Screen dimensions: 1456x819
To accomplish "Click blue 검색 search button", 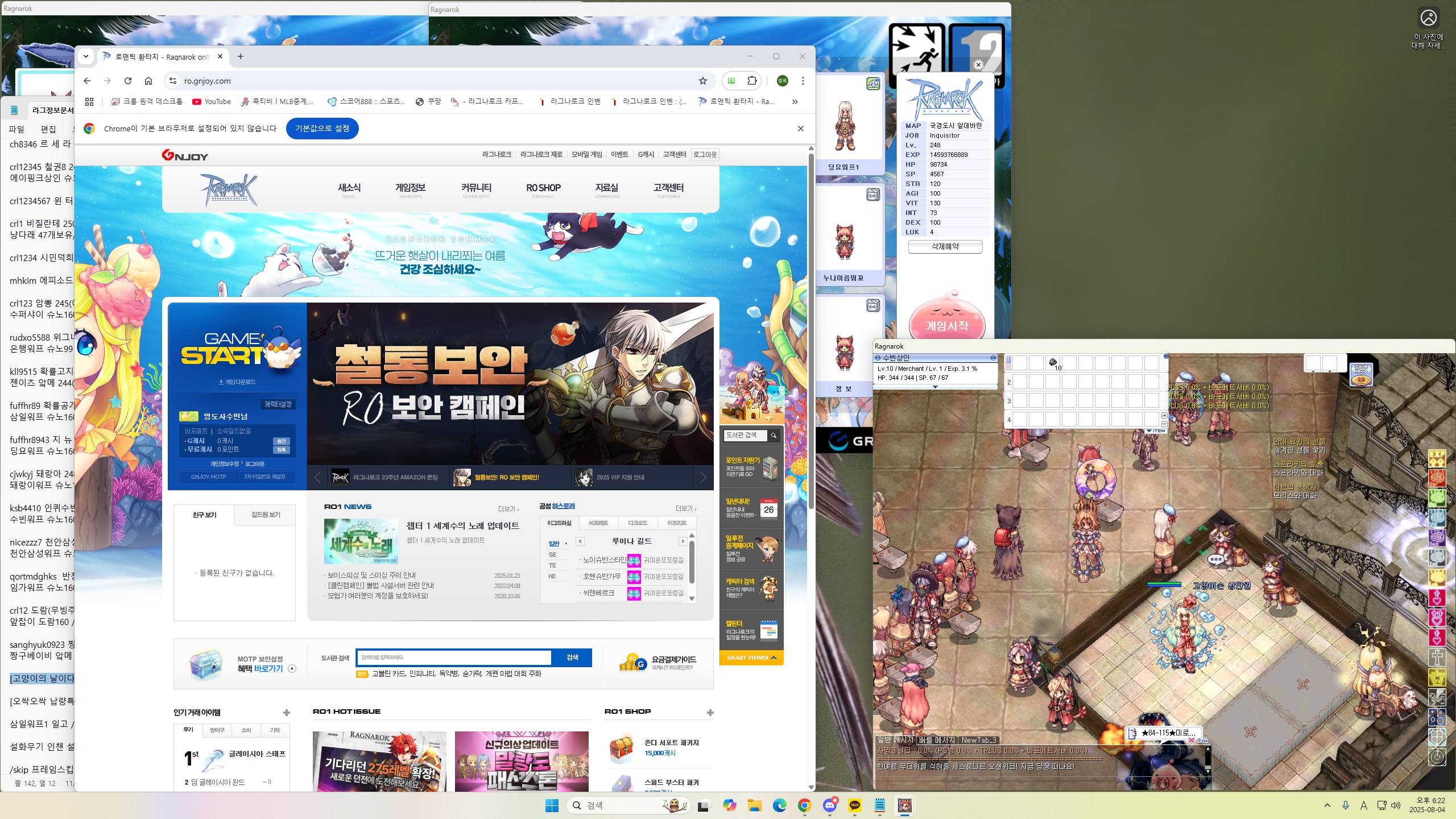I will (572, 657).
